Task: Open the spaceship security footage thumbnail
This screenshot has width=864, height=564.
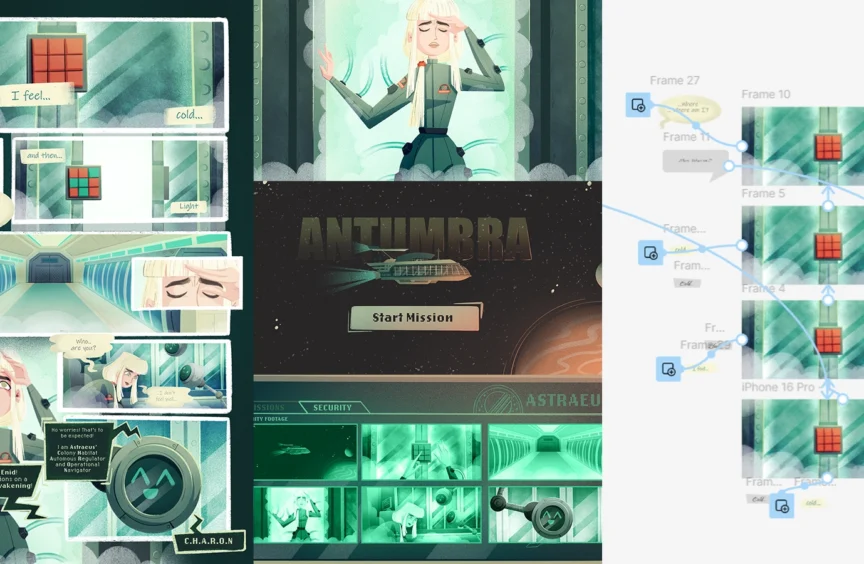Action: point(306,452)
